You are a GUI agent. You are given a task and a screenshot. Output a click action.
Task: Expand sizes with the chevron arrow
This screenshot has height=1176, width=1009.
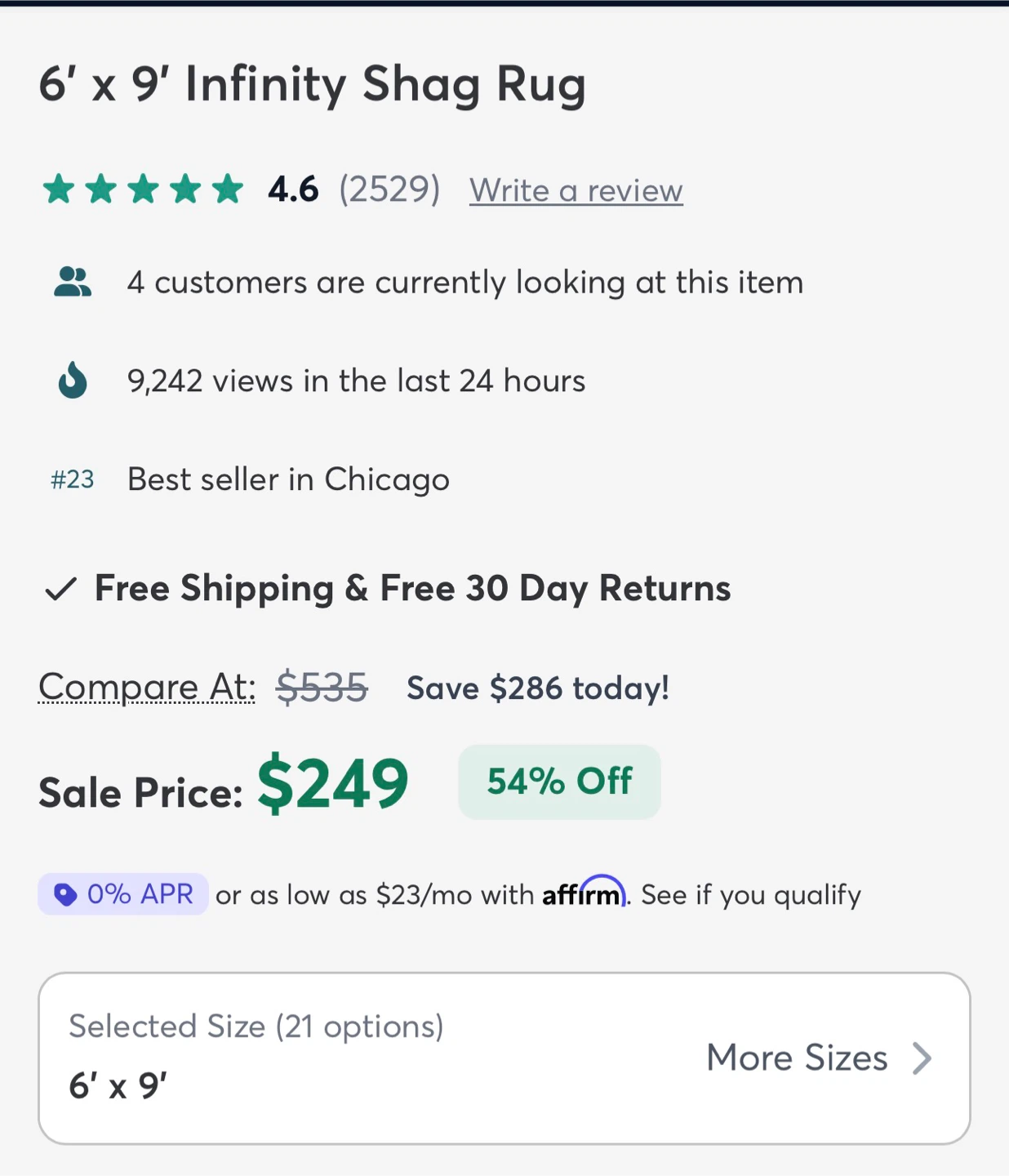click(x=922, y=1058)
